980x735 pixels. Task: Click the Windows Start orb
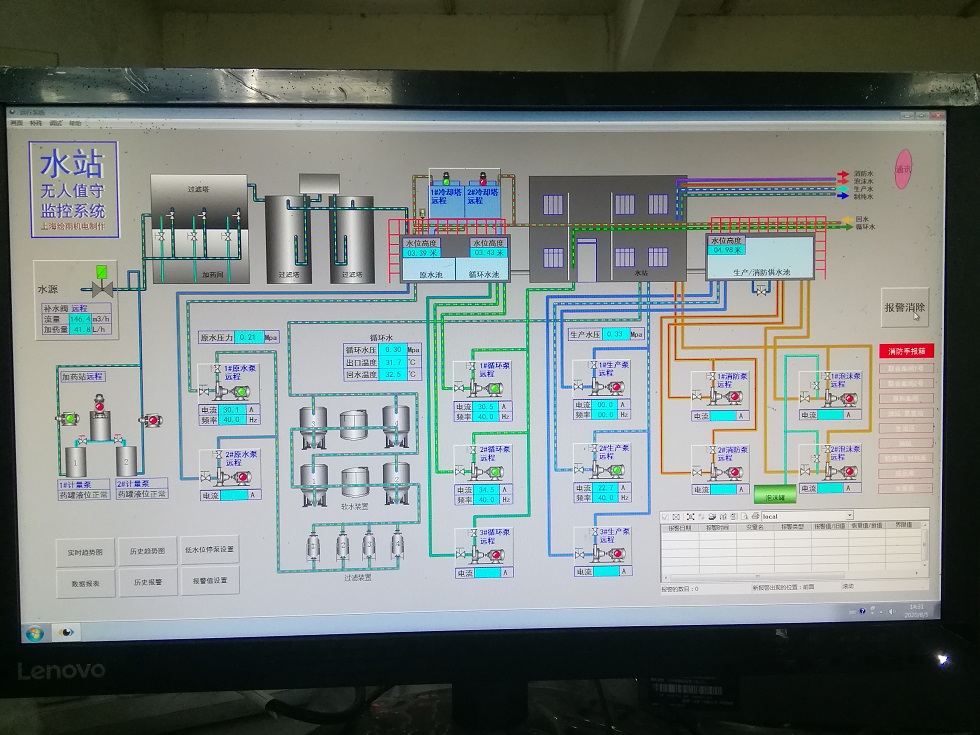pos(34,633)
